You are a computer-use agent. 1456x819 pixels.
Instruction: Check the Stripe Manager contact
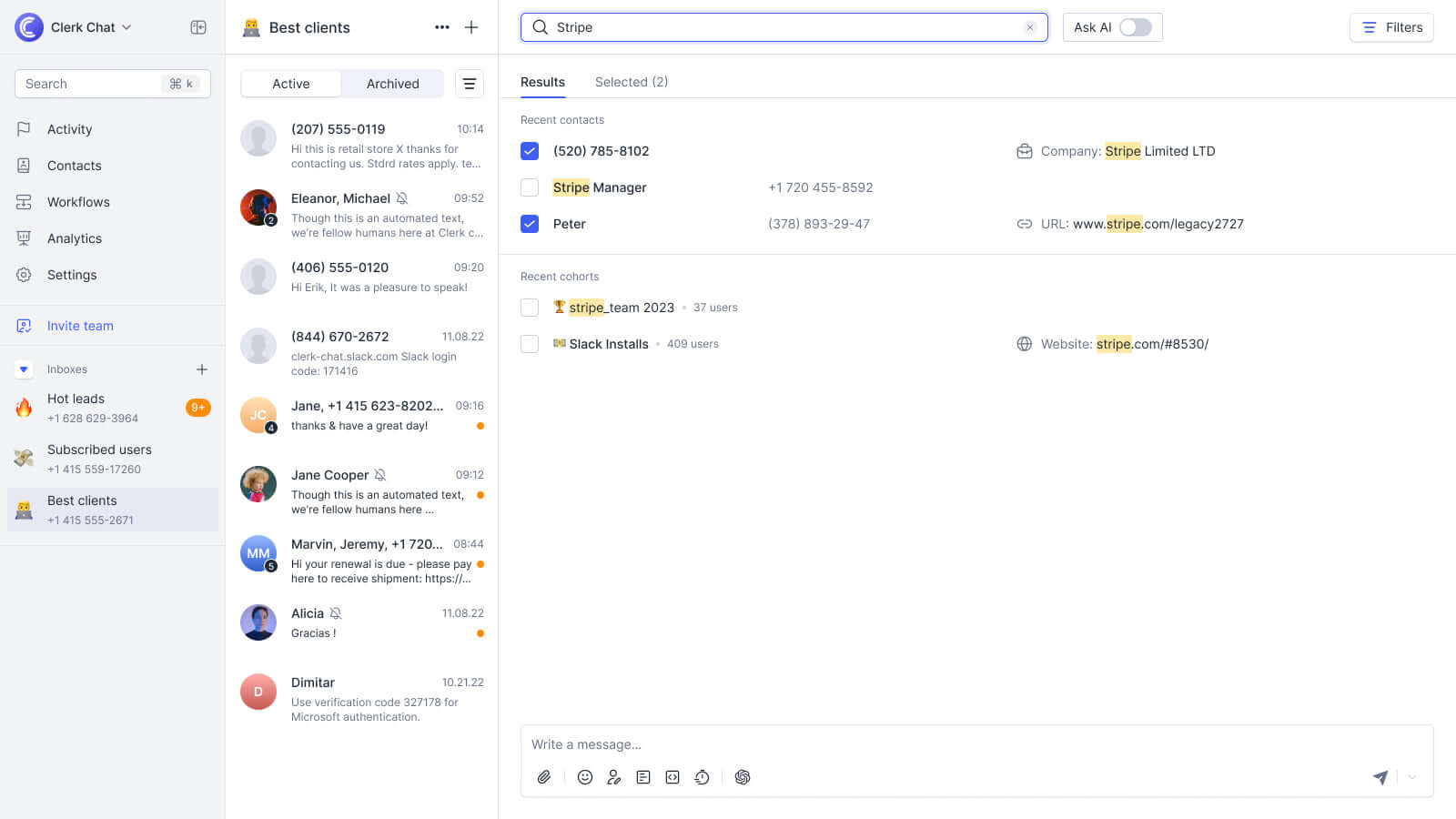pos(530,187)
